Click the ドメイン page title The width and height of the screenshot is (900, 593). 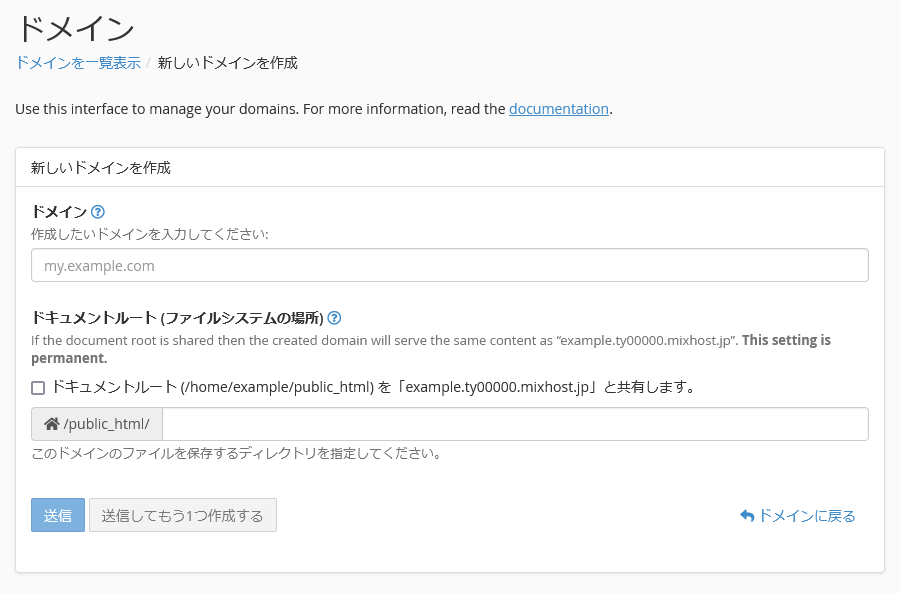[x=75, y=28]
